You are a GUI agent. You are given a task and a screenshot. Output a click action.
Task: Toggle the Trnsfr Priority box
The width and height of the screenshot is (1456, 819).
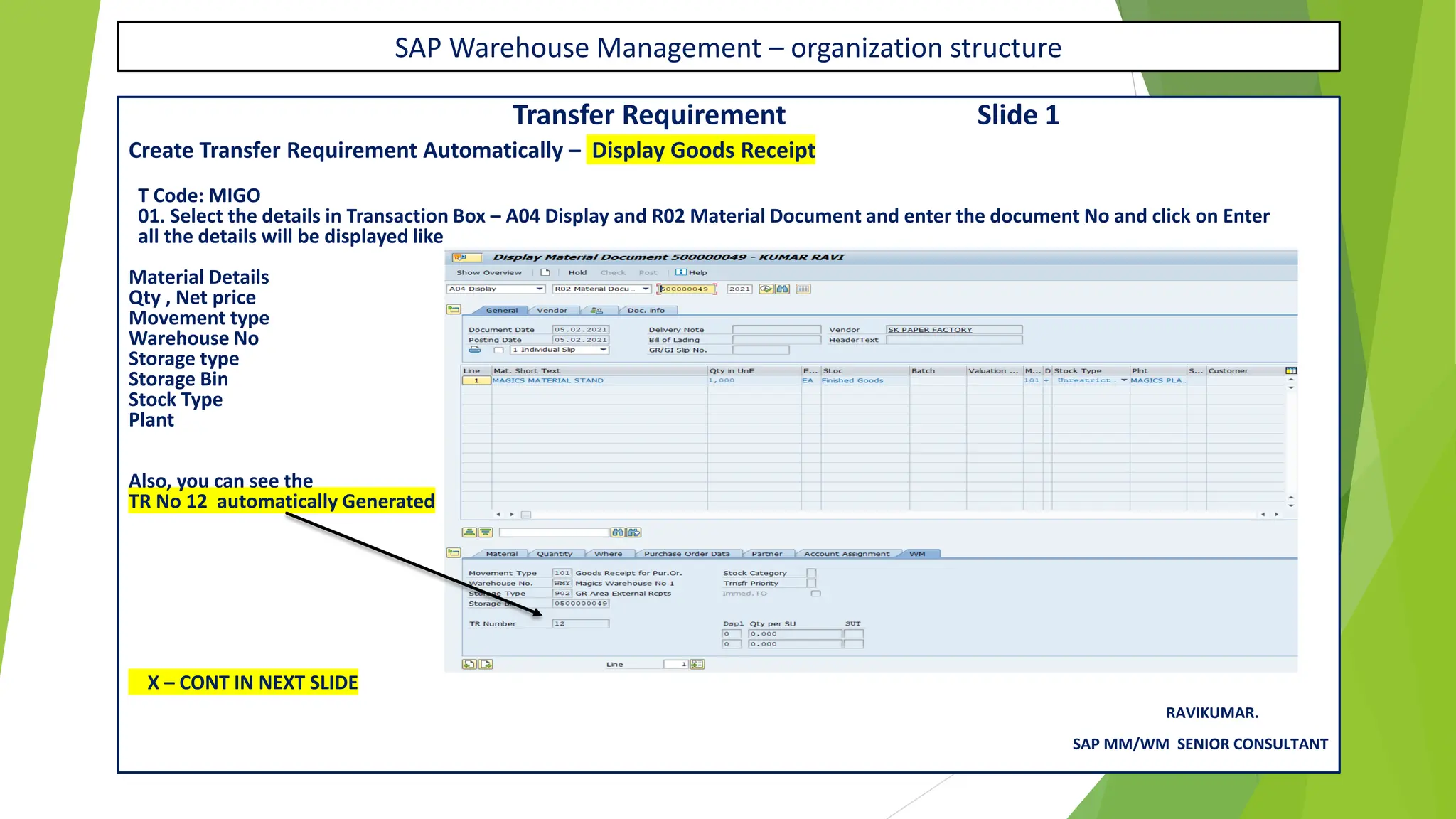(811, 583)
